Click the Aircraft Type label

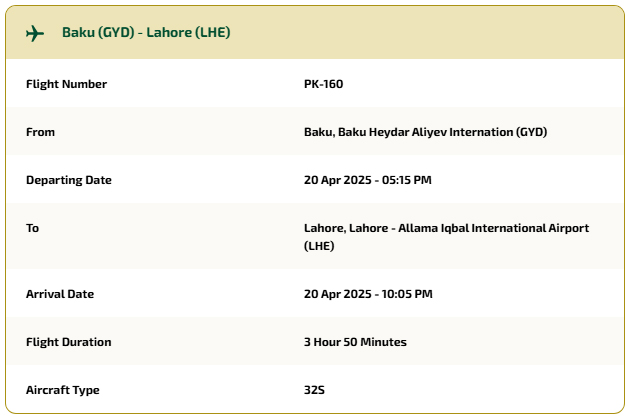pos(63,390)
